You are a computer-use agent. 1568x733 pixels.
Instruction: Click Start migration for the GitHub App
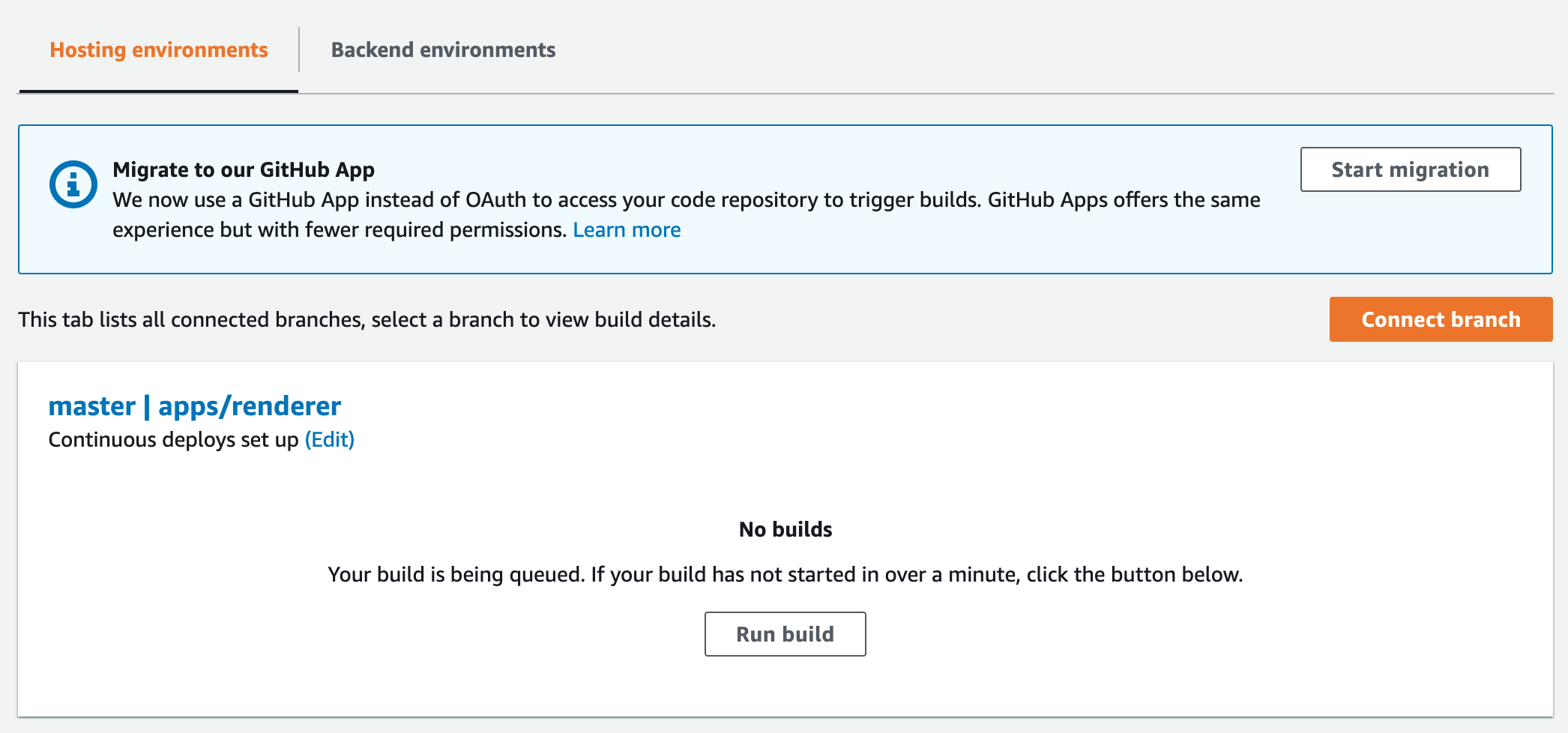click(1410, 169)
